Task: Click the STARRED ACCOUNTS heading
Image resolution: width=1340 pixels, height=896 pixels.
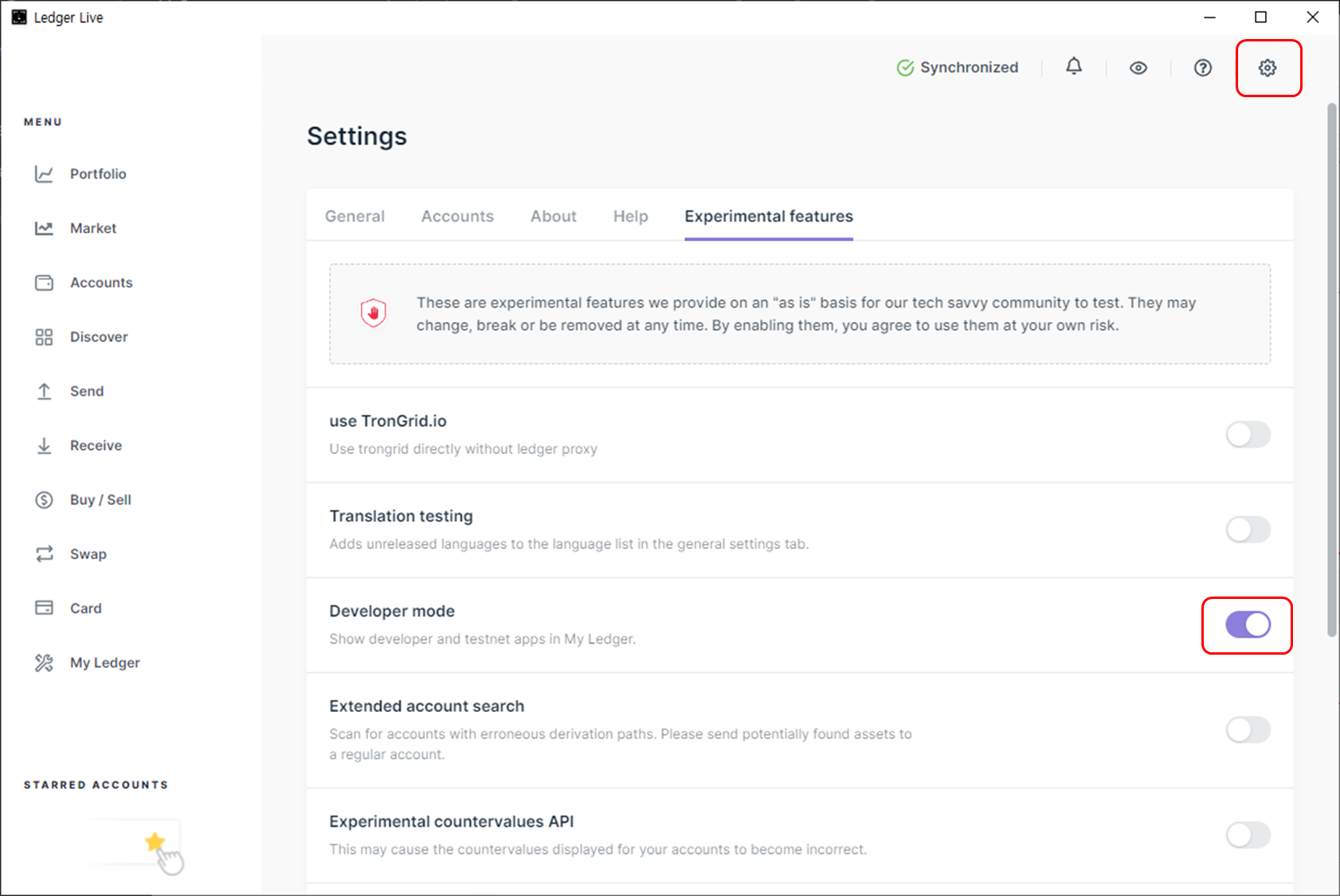Action: click(x=96, y=784)
